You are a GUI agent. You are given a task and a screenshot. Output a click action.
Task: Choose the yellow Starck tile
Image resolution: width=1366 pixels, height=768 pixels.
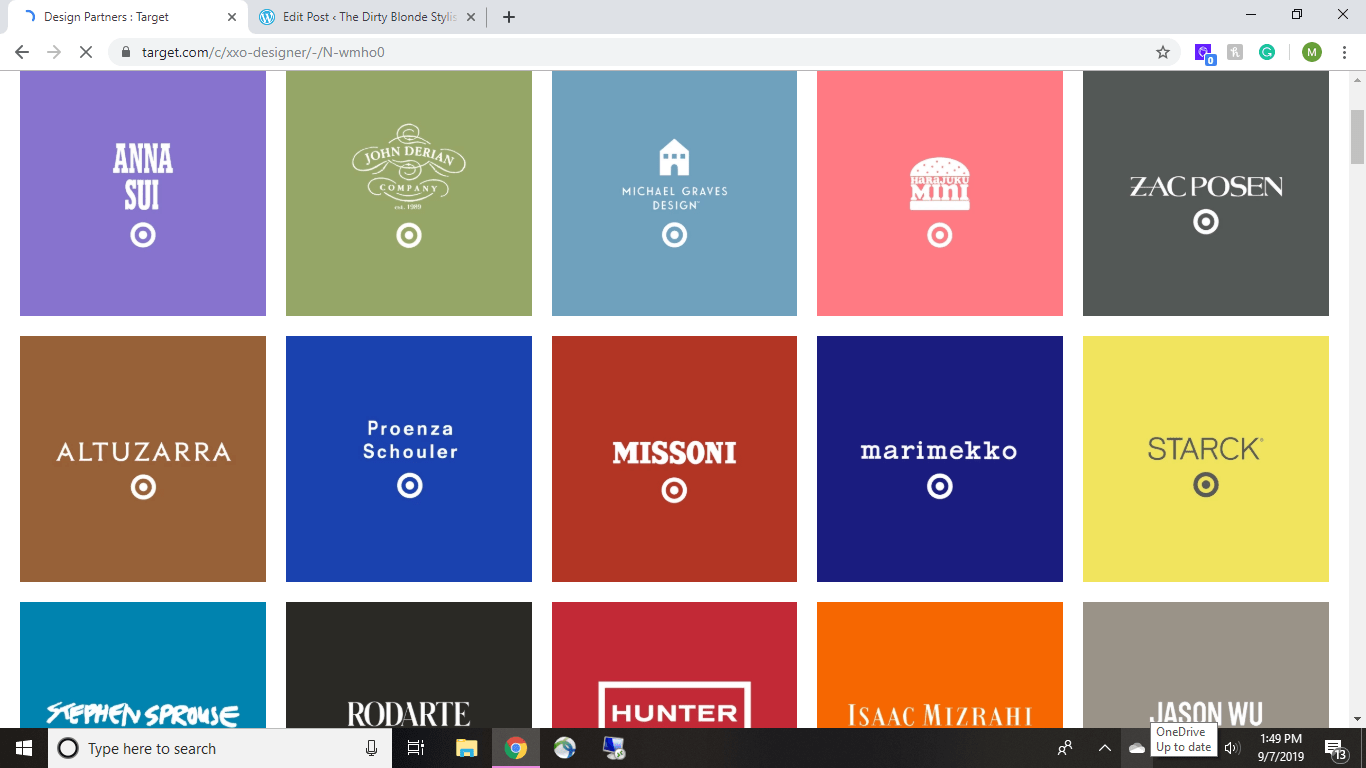(1205, 458)
